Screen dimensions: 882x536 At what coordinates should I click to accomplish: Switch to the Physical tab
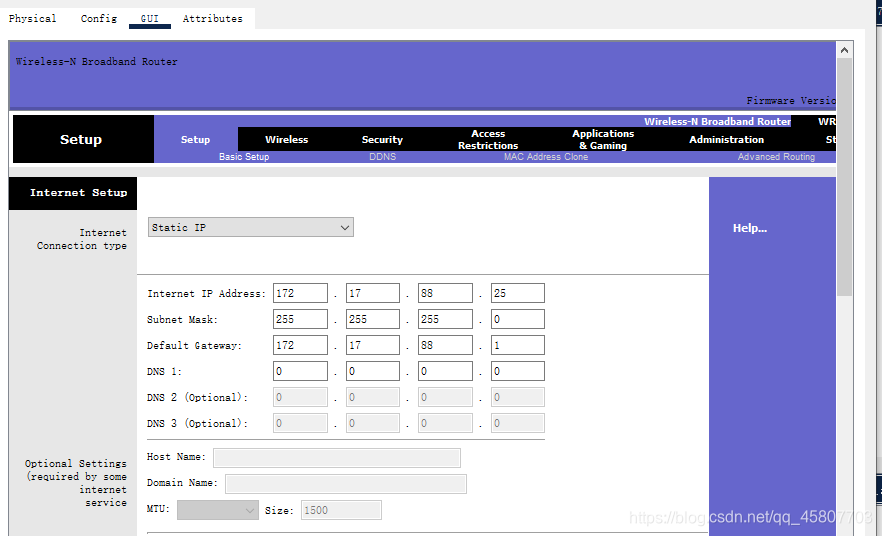click(x=33, y=19)
